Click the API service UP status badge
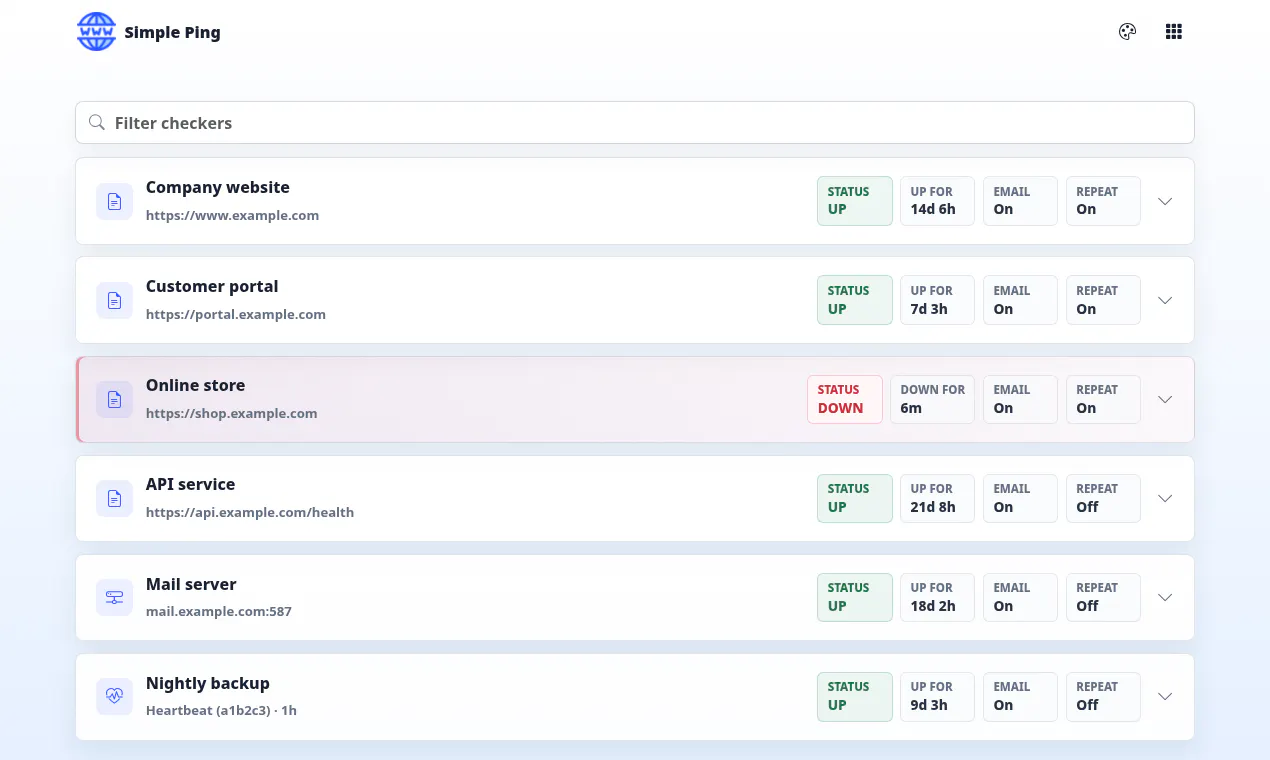The width and height of the screenshot is (1270, 760). click(x=855, y=498)
